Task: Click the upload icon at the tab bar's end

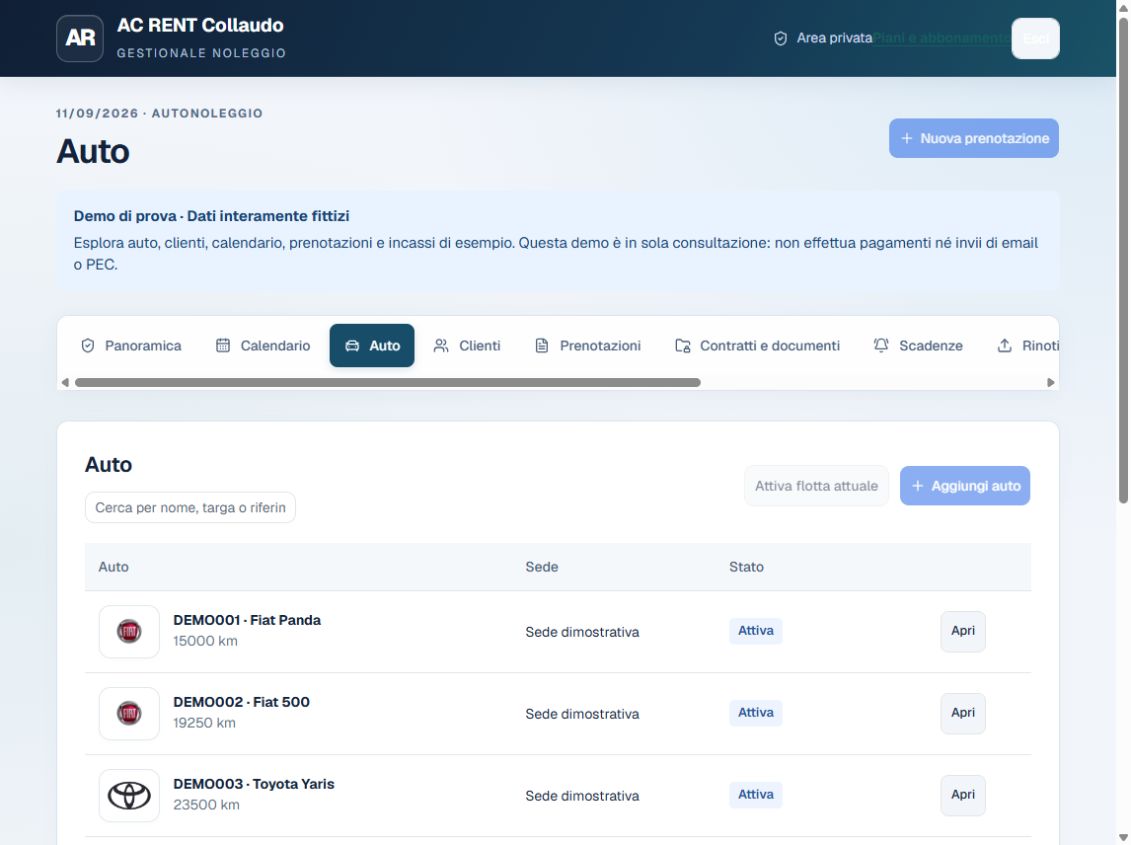Action: point(1004,346)
